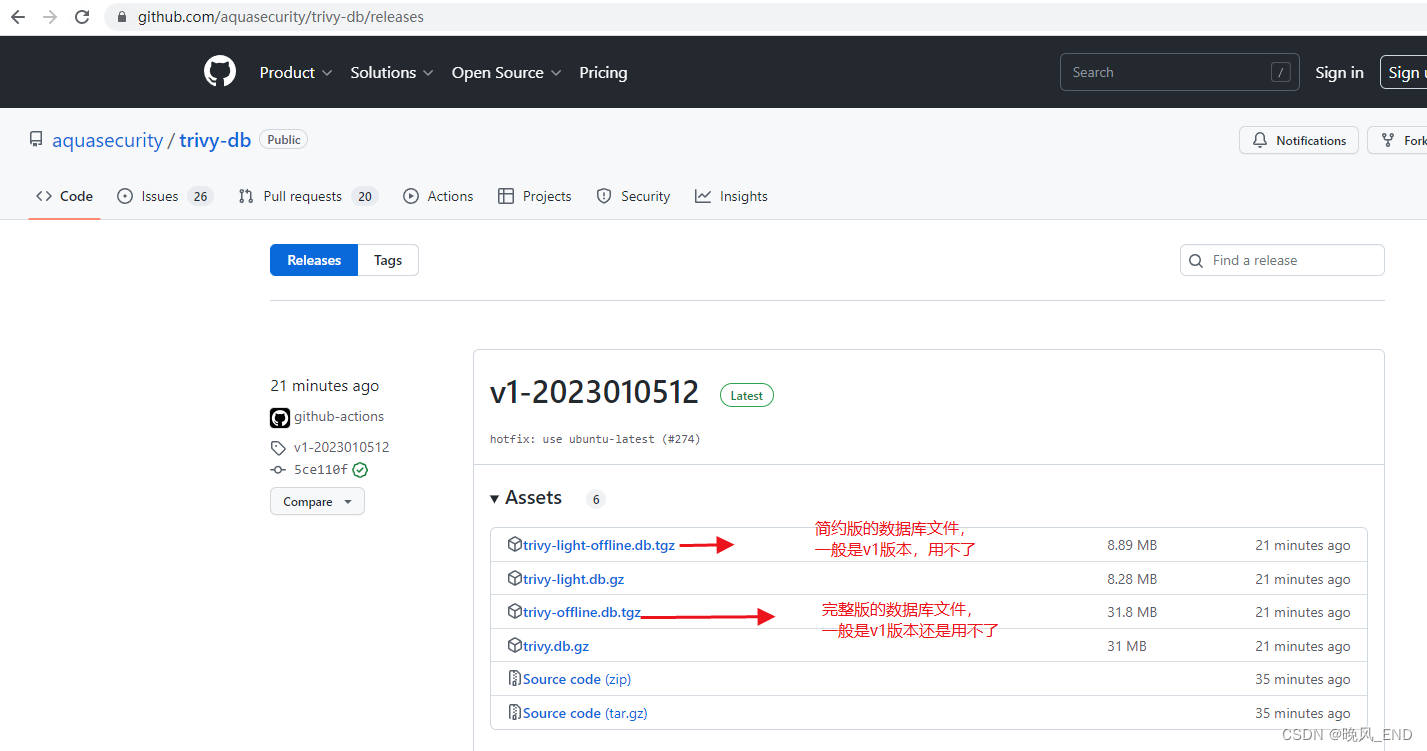1427x751 pixels.
Task: Switch to the Issues tab
Action: coord(165,197)
